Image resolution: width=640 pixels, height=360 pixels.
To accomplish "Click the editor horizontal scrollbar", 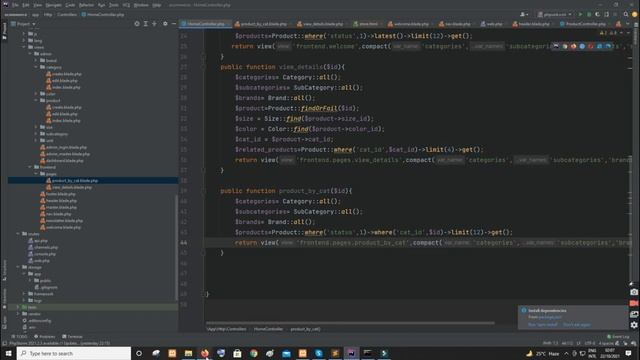I will coord(350,323).
